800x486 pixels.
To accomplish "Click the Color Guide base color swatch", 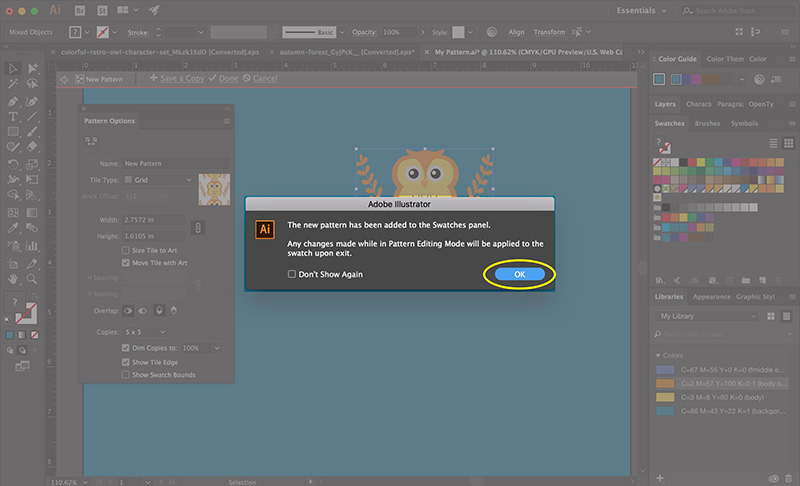I will (659, 79).
